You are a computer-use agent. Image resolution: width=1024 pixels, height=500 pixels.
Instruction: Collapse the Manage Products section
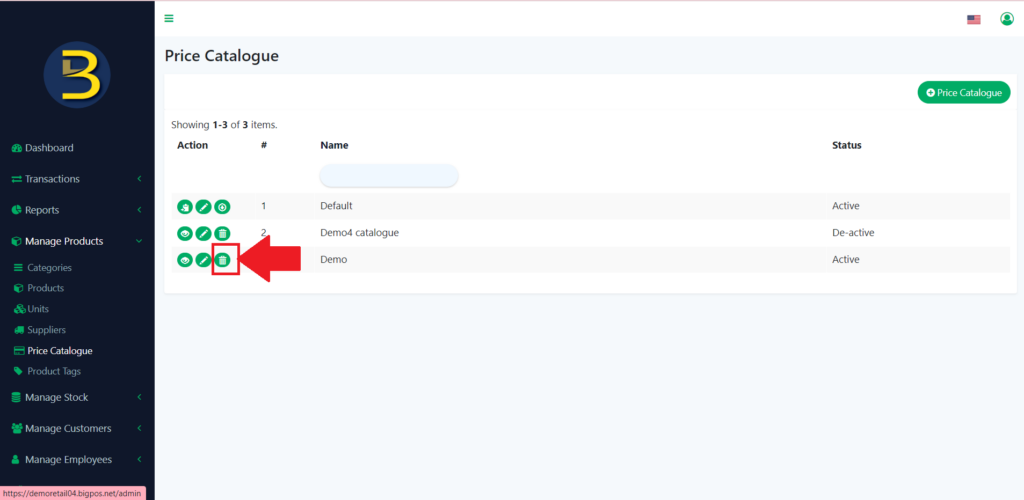(64, 241)
